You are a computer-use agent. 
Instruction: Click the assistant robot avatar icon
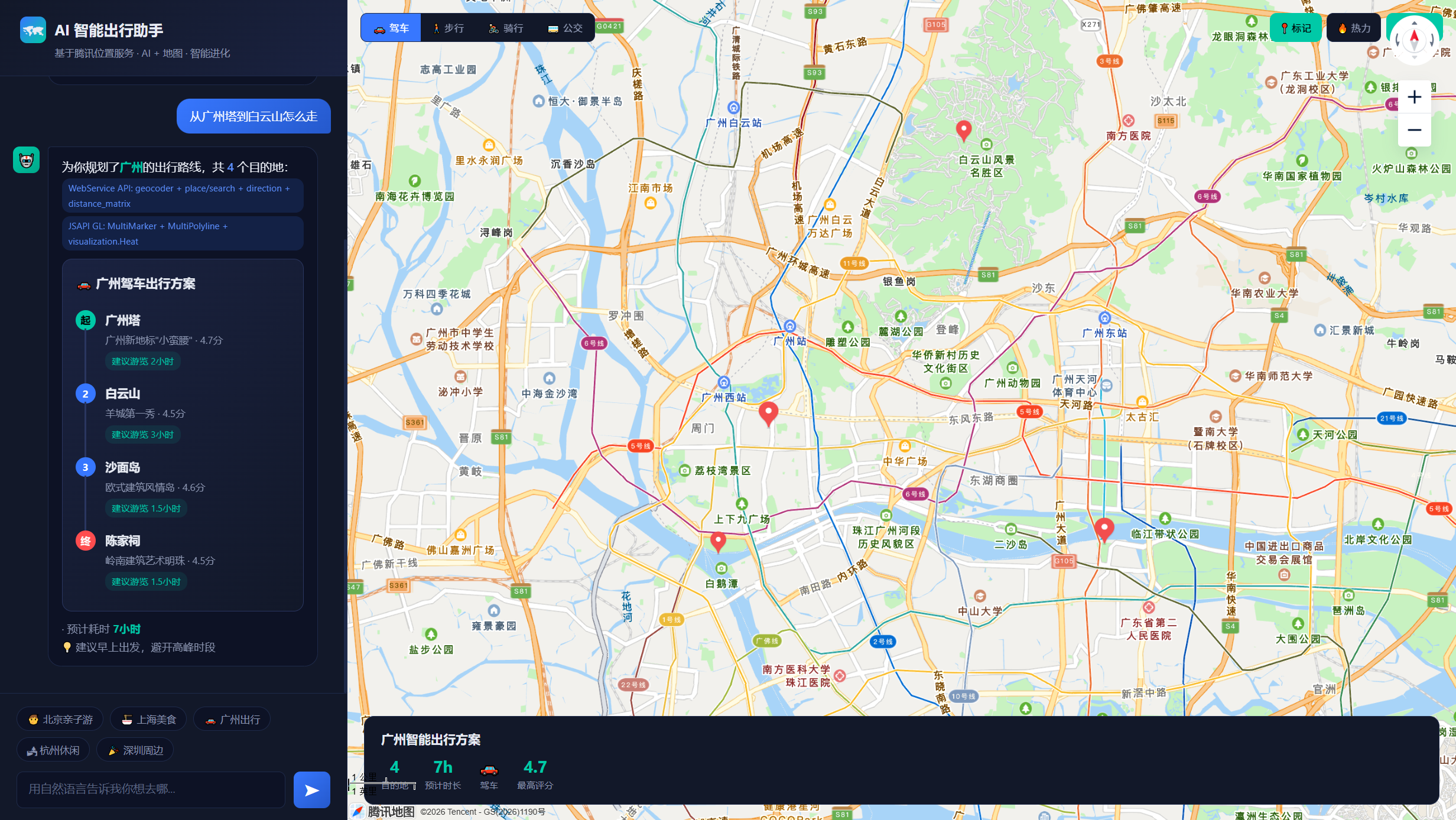click(27, 160)
